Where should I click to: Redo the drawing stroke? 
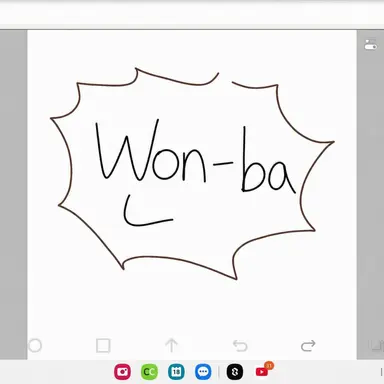click(x=308, y=346)
